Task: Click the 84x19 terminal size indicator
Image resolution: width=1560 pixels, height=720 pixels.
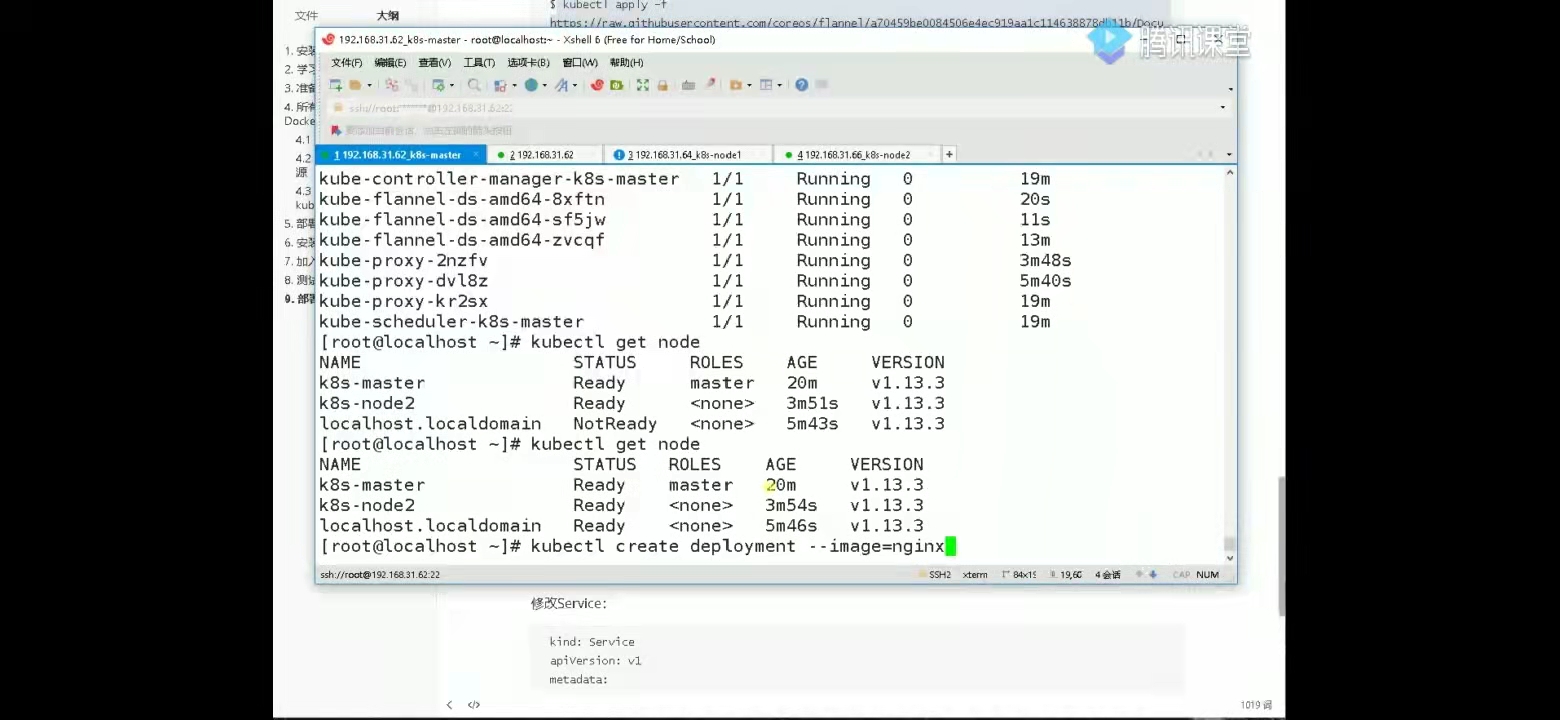Action: [x=1019, y=575]
